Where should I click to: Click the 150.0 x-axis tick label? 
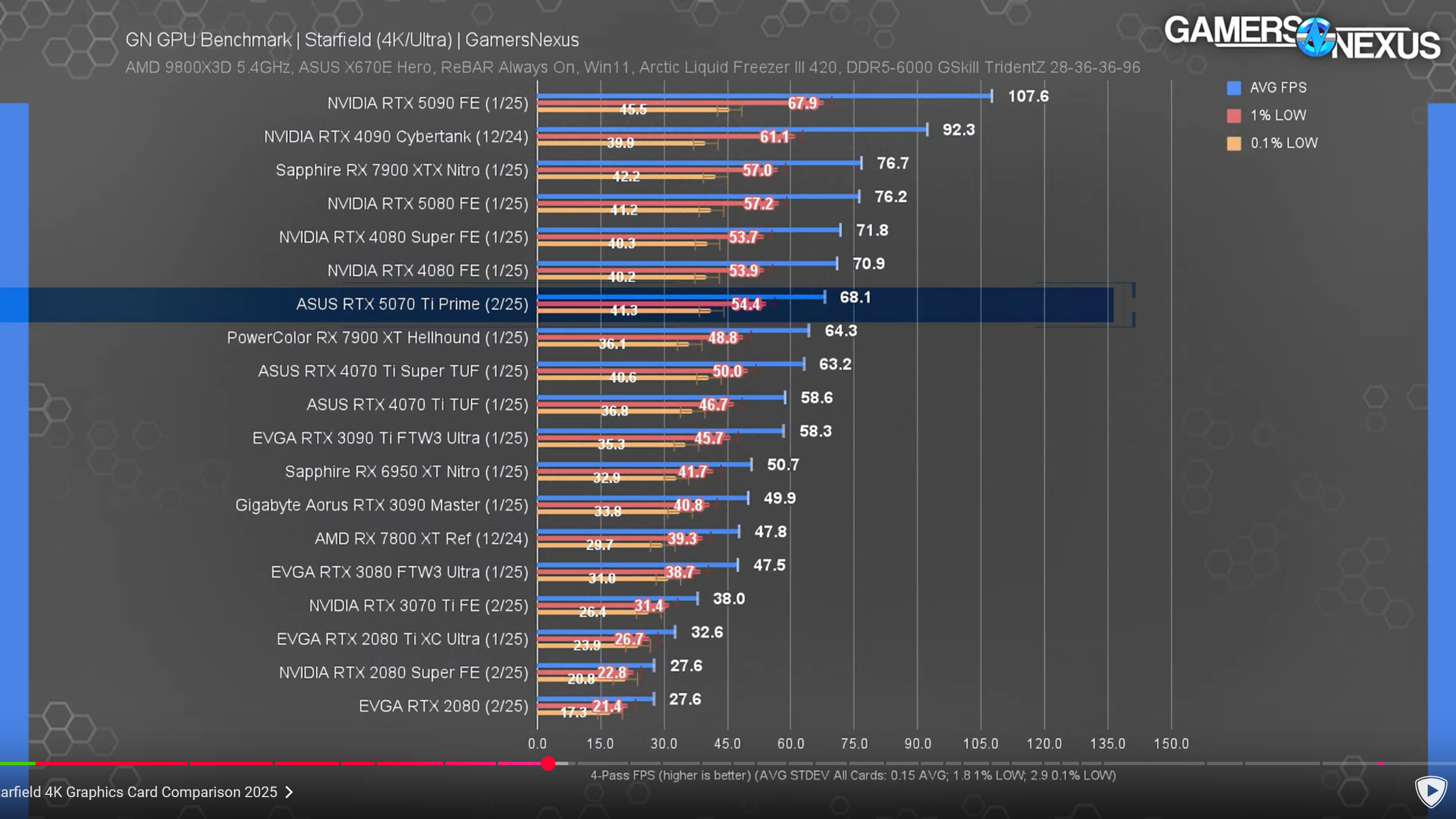click(1171, 744)
